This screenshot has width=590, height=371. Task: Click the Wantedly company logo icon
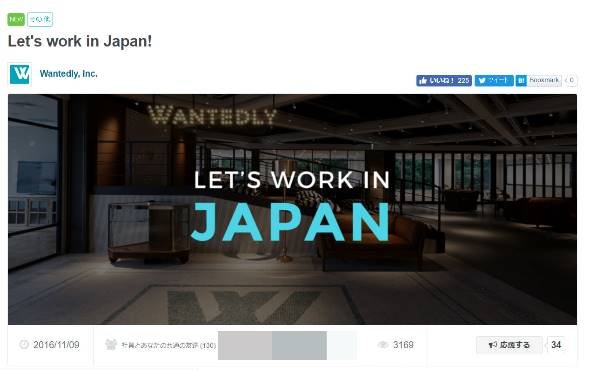coord(20,74)
